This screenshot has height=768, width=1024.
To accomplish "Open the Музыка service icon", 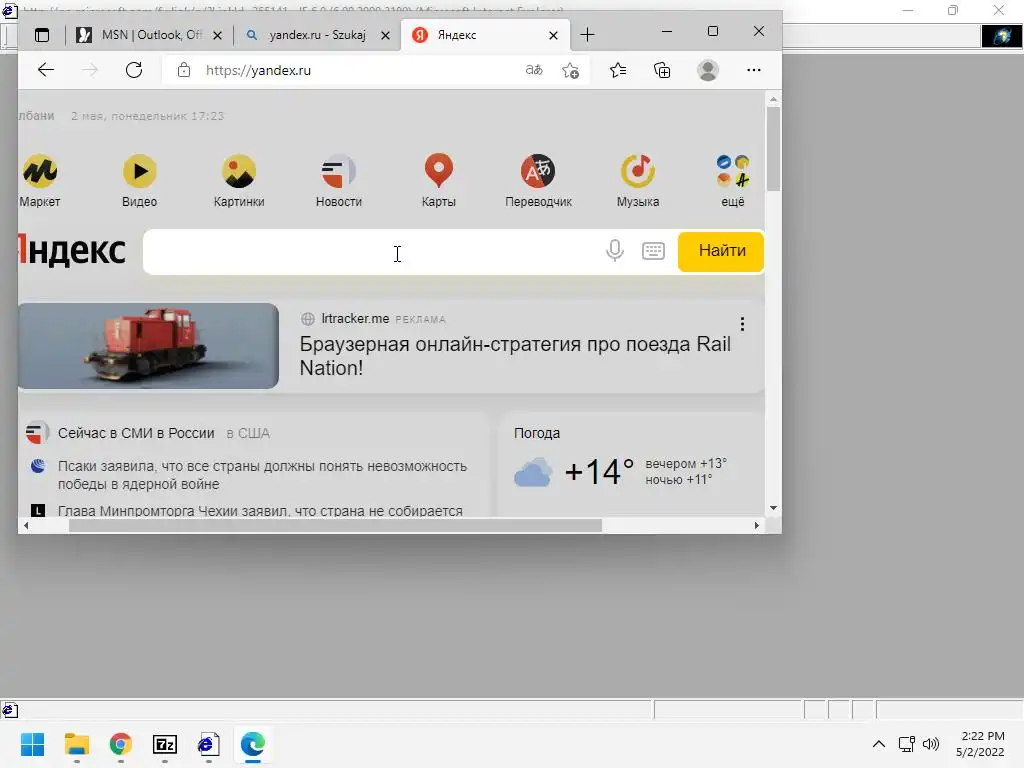I will point(638,180).
